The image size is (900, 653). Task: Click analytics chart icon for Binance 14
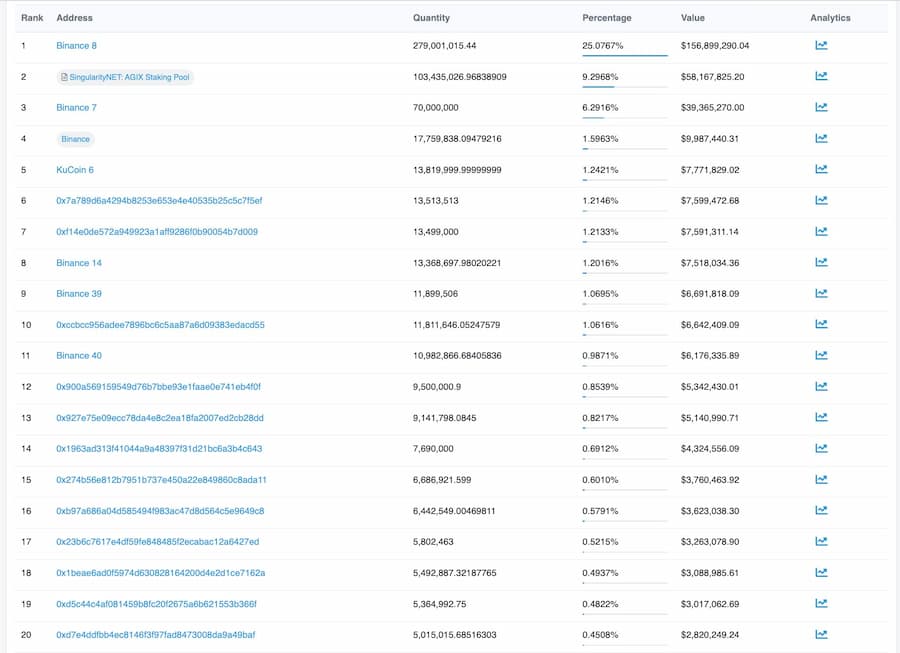tap(821, 262)
